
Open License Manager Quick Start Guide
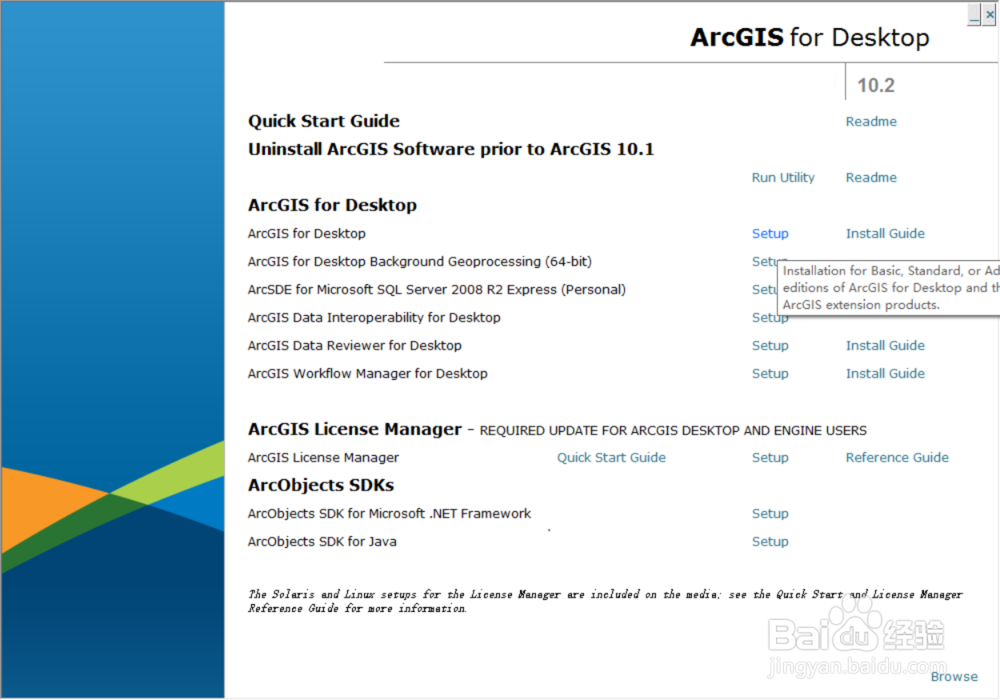[611, 457]
